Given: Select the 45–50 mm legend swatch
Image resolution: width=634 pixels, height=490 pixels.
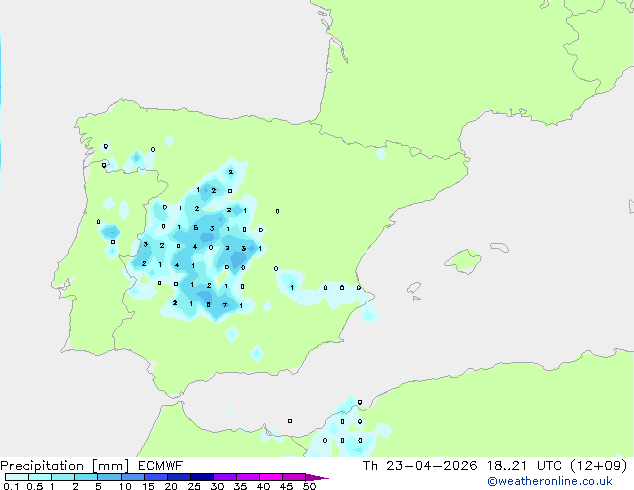Looking at the screenshot, I should point(294,477).
